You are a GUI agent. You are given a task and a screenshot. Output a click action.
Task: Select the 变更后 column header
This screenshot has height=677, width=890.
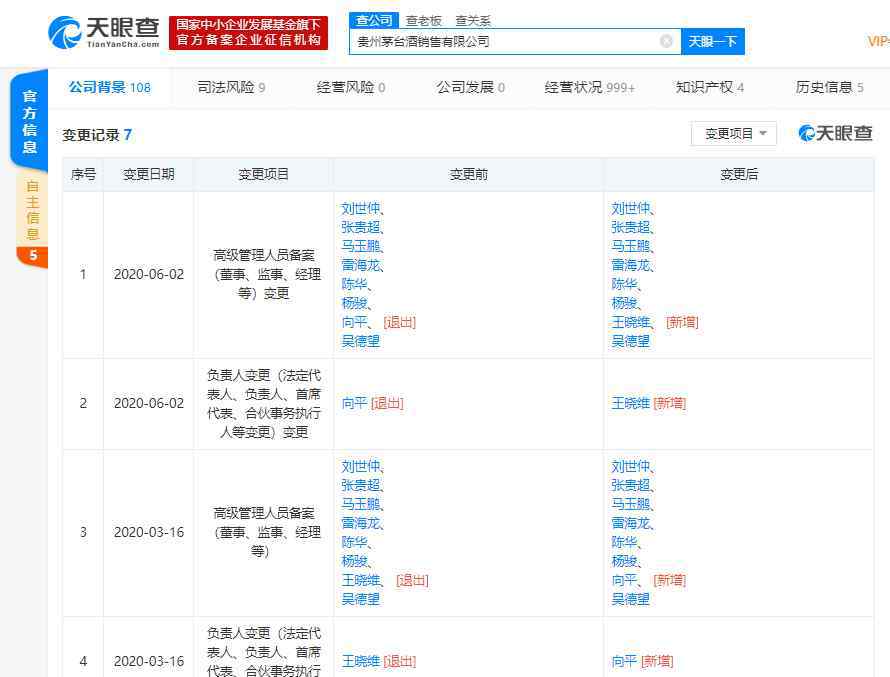(x=739, y=174)
